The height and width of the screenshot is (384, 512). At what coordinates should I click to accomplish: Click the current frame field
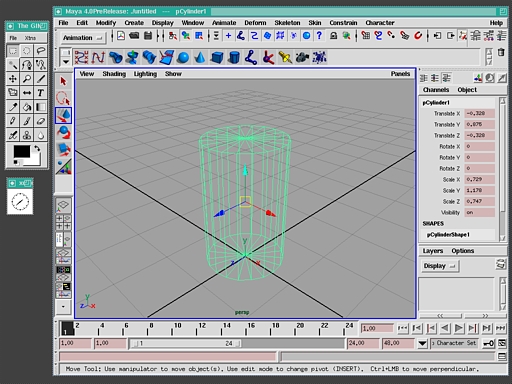click(x=377, y=328)
